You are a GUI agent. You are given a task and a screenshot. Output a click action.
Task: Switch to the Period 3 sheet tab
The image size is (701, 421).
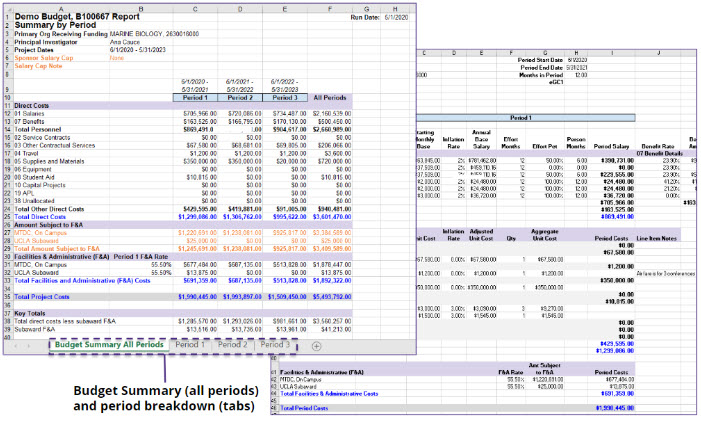click(x=275, y=345)
